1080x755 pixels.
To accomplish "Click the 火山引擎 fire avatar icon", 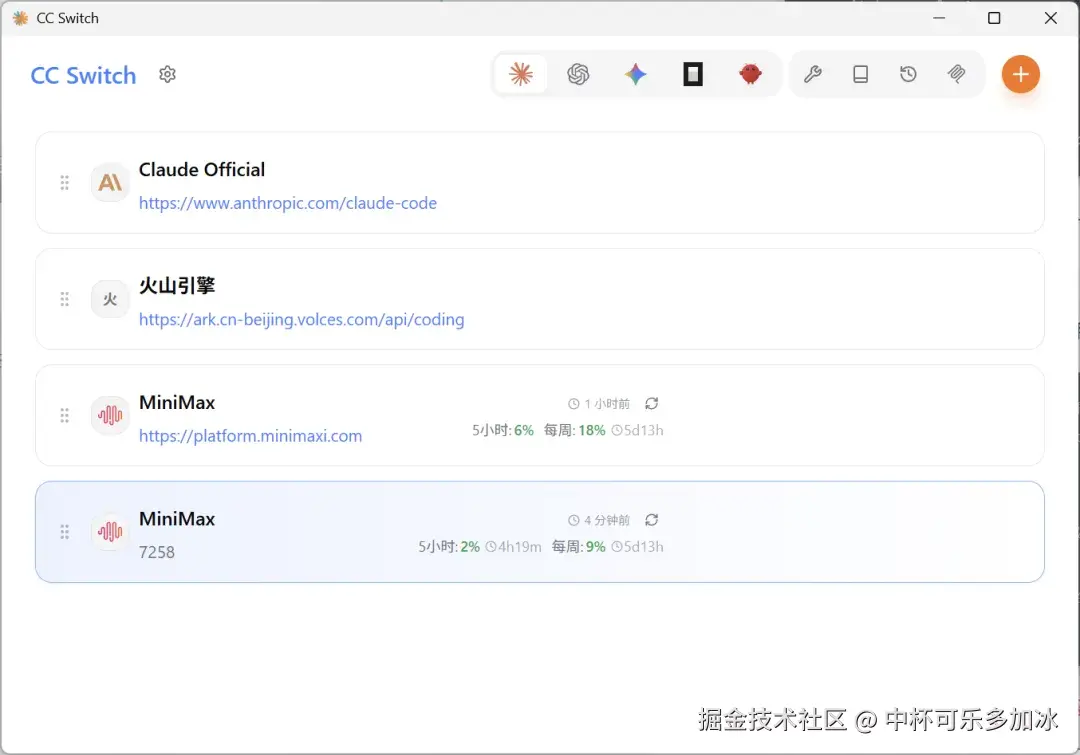I will click(109, 298).
